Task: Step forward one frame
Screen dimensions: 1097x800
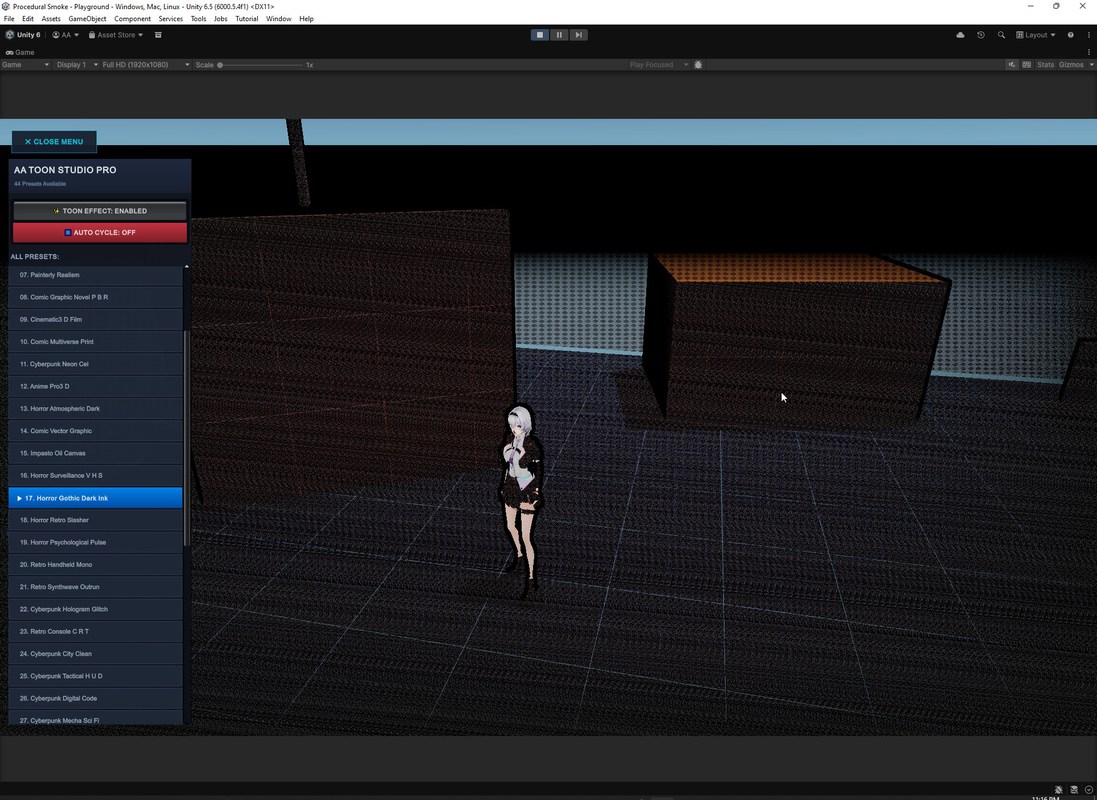Action: [x=579, y=35]
